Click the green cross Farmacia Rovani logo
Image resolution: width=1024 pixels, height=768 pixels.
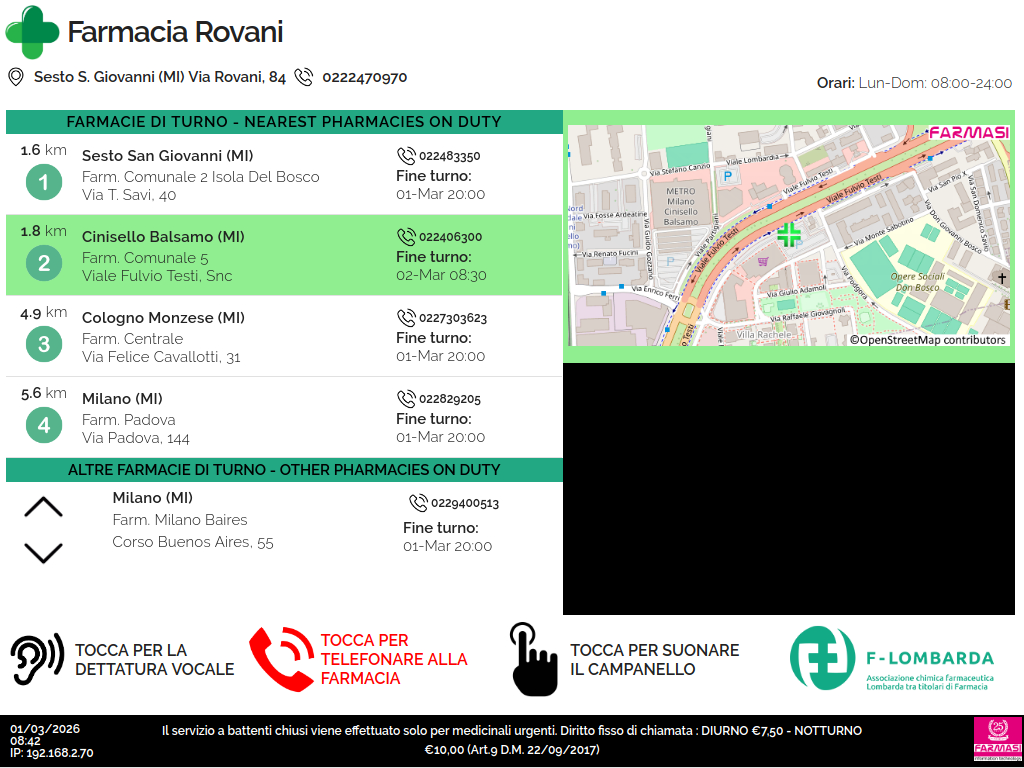coord(32,32)
